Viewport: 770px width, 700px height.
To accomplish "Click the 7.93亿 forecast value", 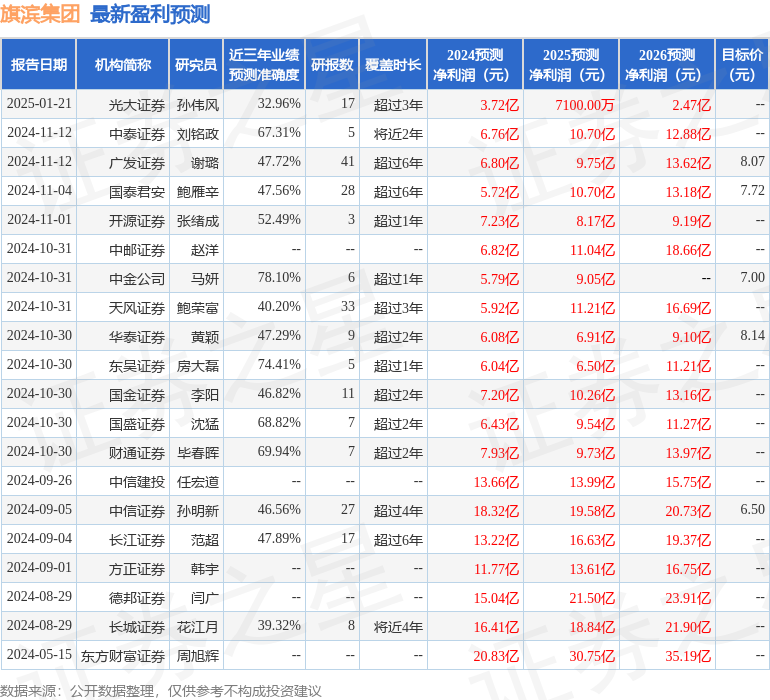I will 499,452.
